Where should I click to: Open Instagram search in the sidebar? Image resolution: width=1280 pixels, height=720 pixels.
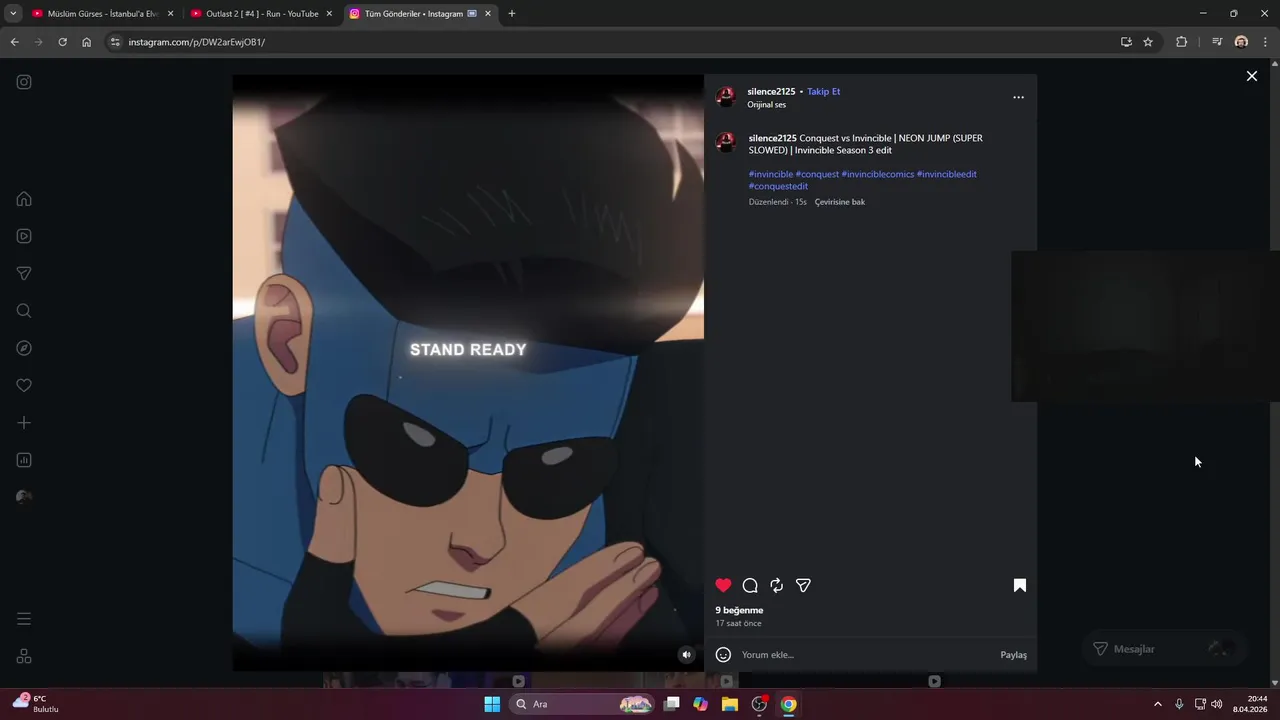click(x=24, y=311)
